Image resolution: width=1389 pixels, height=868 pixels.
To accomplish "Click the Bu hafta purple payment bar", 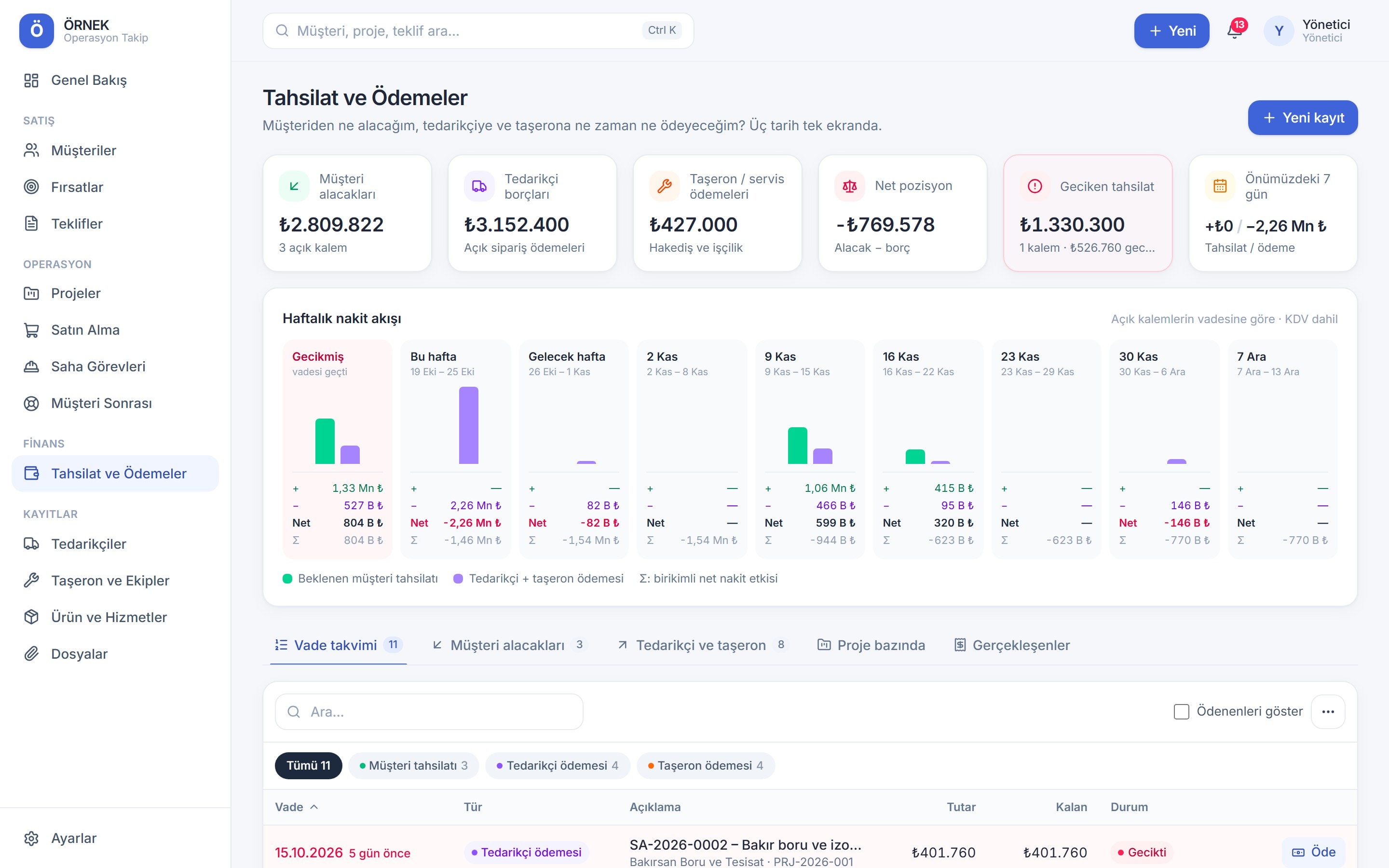I will (468, 425).
